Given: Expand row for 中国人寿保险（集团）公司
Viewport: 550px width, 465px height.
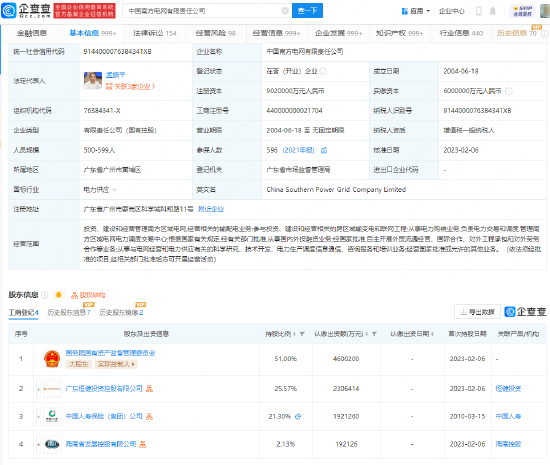Looking at the screenshot, I should 38,417.
